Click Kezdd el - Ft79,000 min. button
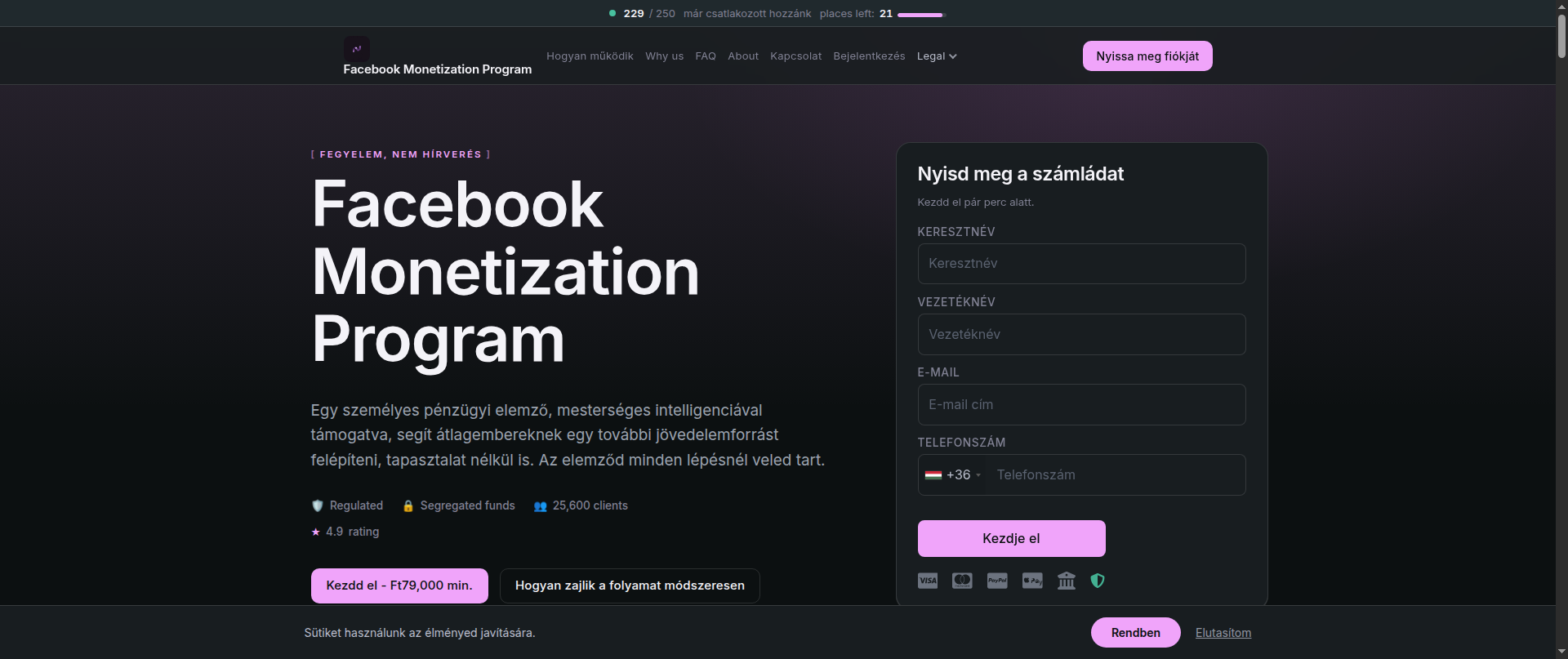Image resolution: width=1568 pixels, height=659 pixels. click(399, 586)
